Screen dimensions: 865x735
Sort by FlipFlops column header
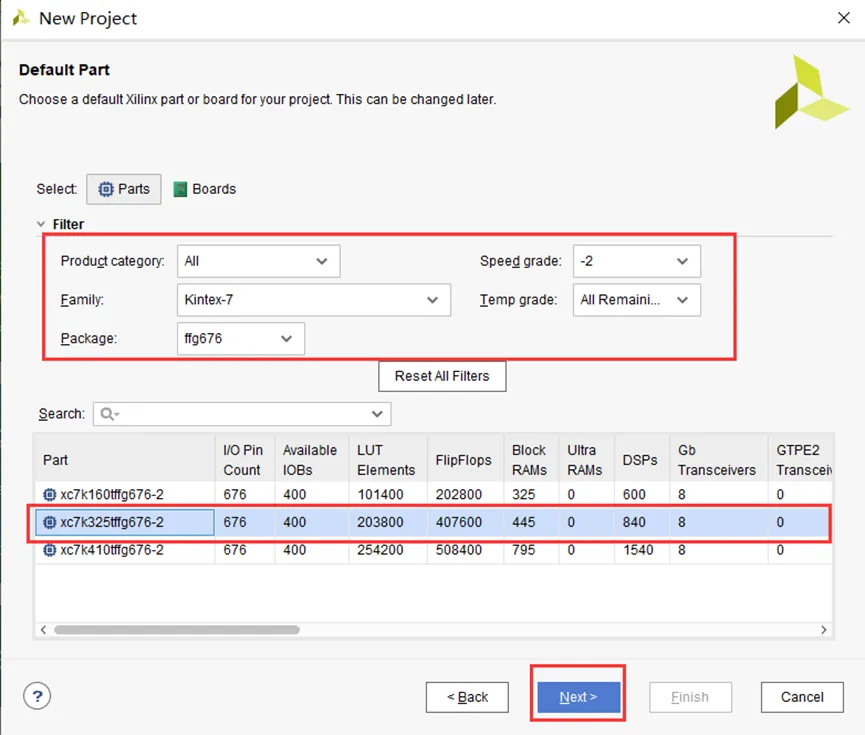click(x=465, y=460)
